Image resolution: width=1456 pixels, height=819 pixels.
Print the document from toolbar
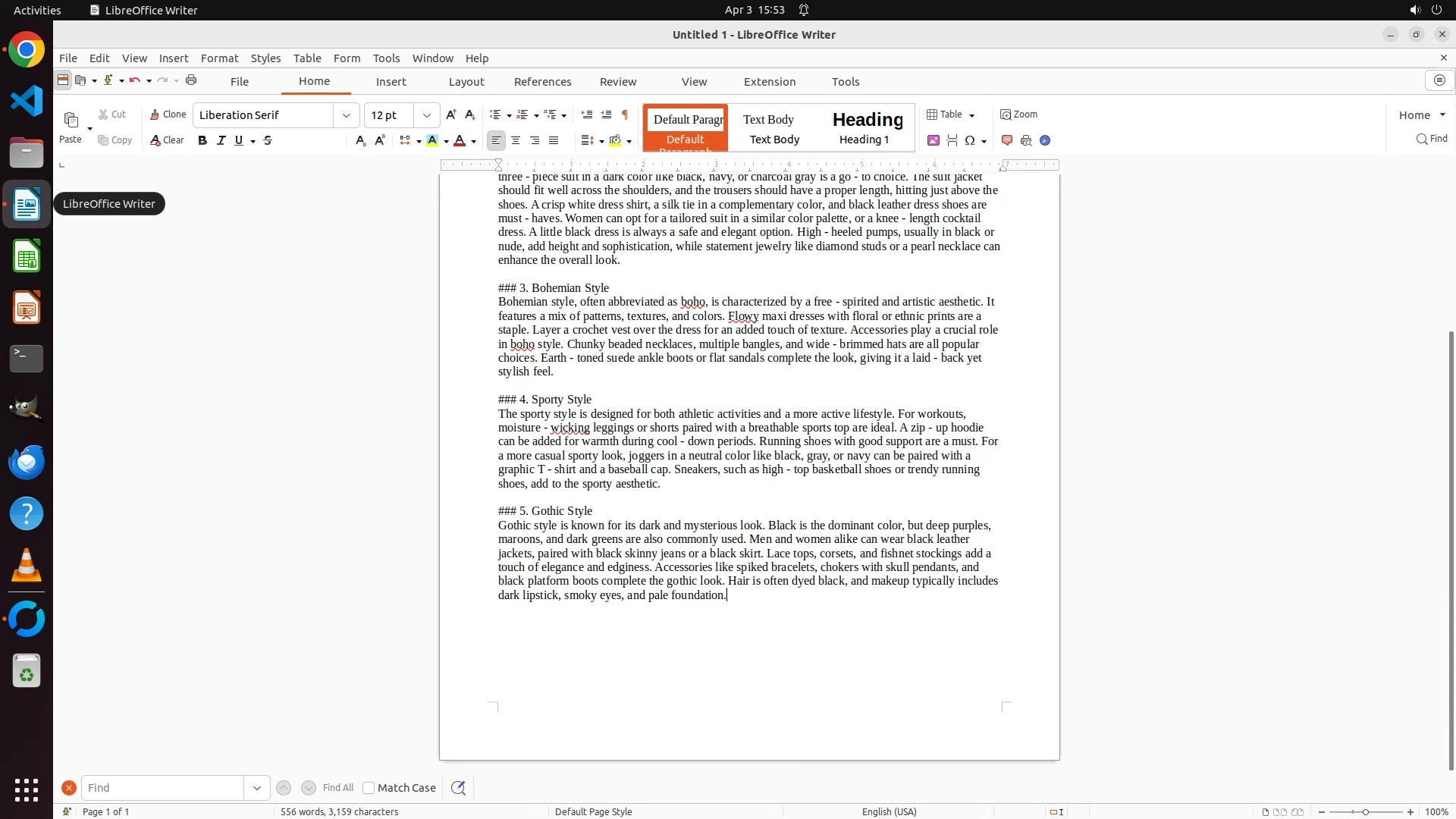[191, 80]
